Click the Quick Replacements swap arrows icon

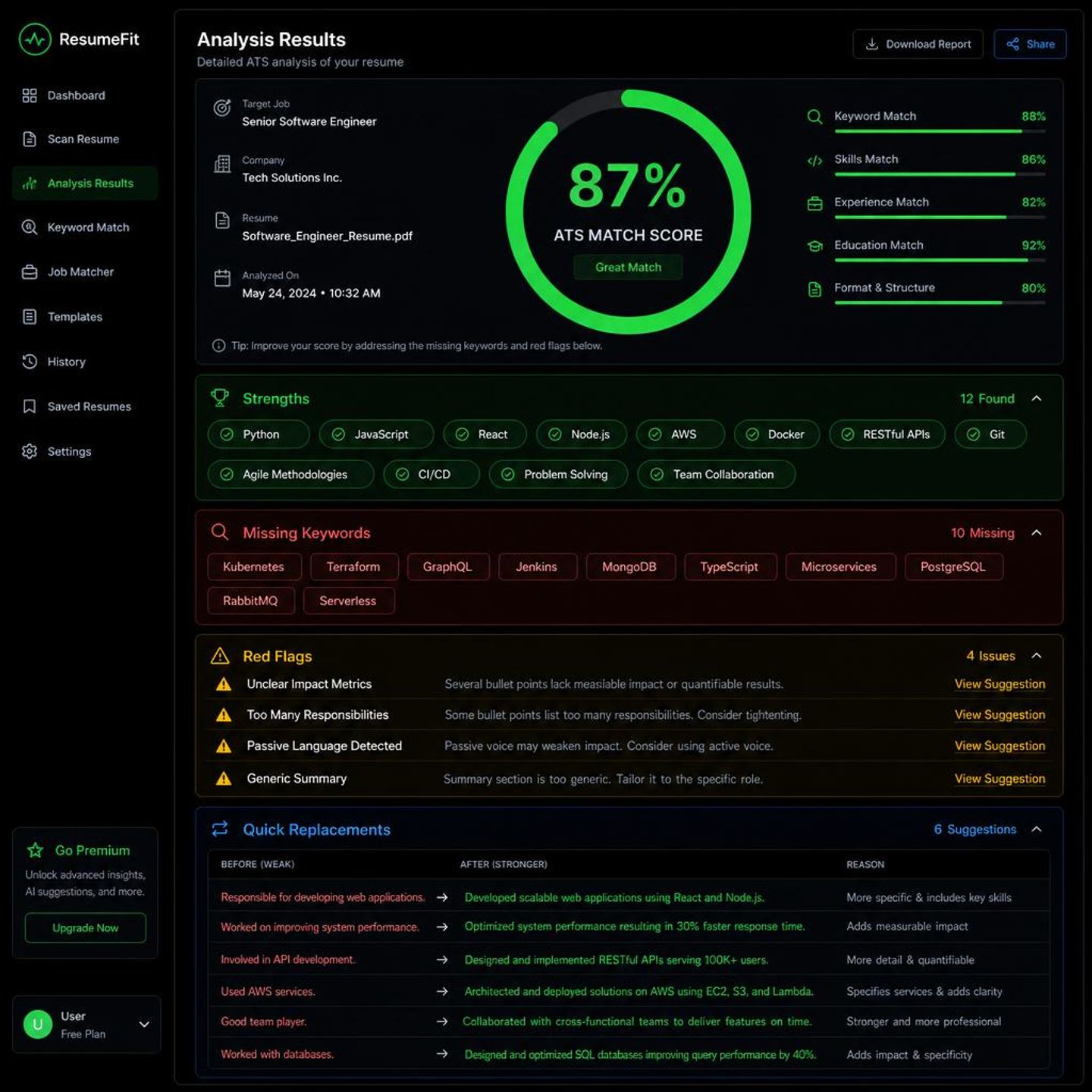[220, 829]
